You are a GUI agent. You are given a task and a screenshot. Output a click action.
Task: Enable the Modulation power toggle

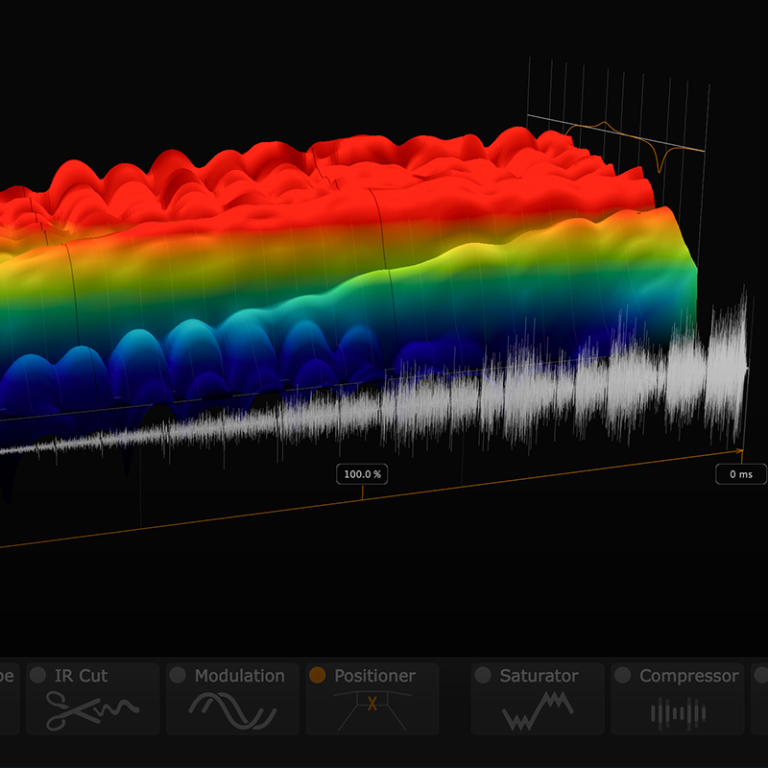tap(178, 676)
